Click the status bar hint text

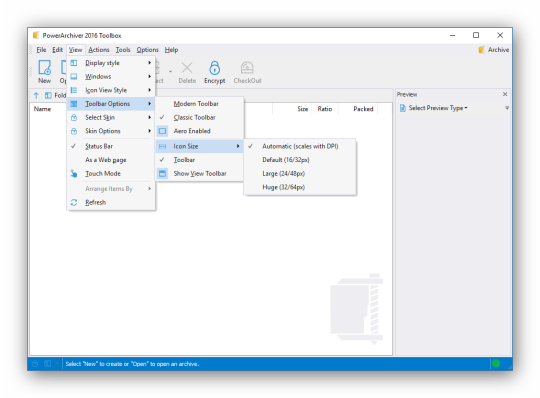[x=132, y=364]
